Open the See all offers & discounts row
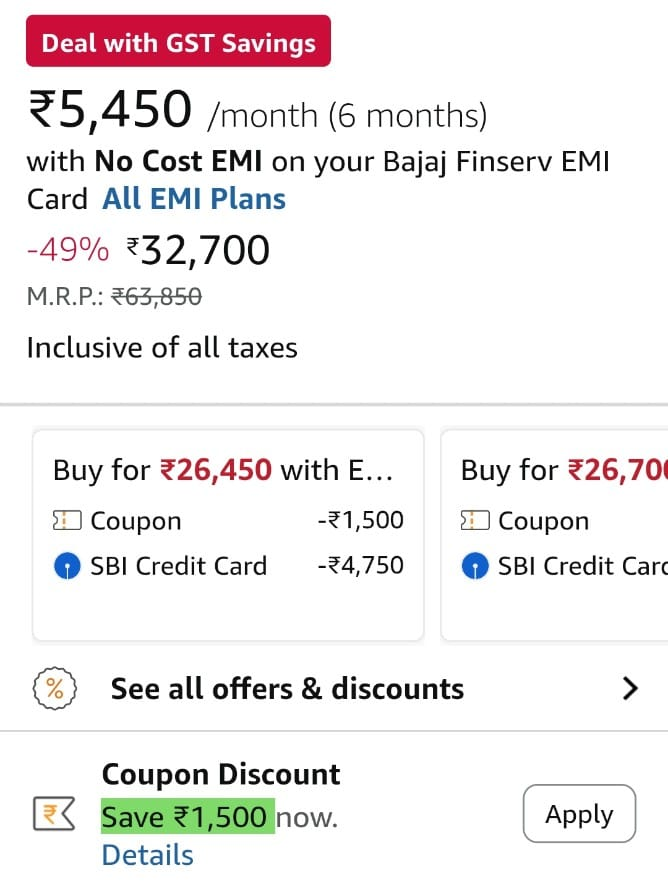 click(x=287, y=688)
